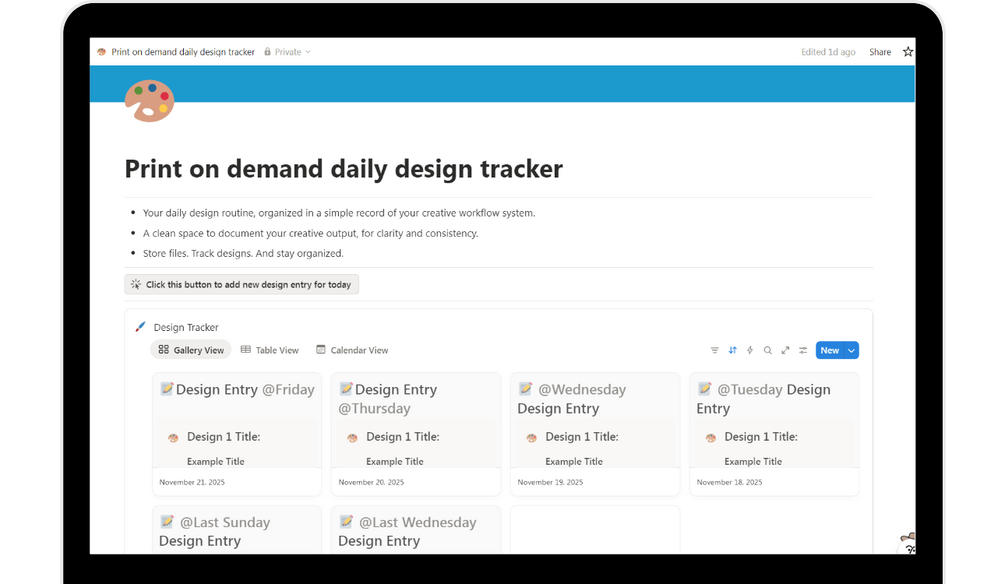
Task: Click the paintbrush icon beside Design Tracker
Action: [x=140, y=327]
